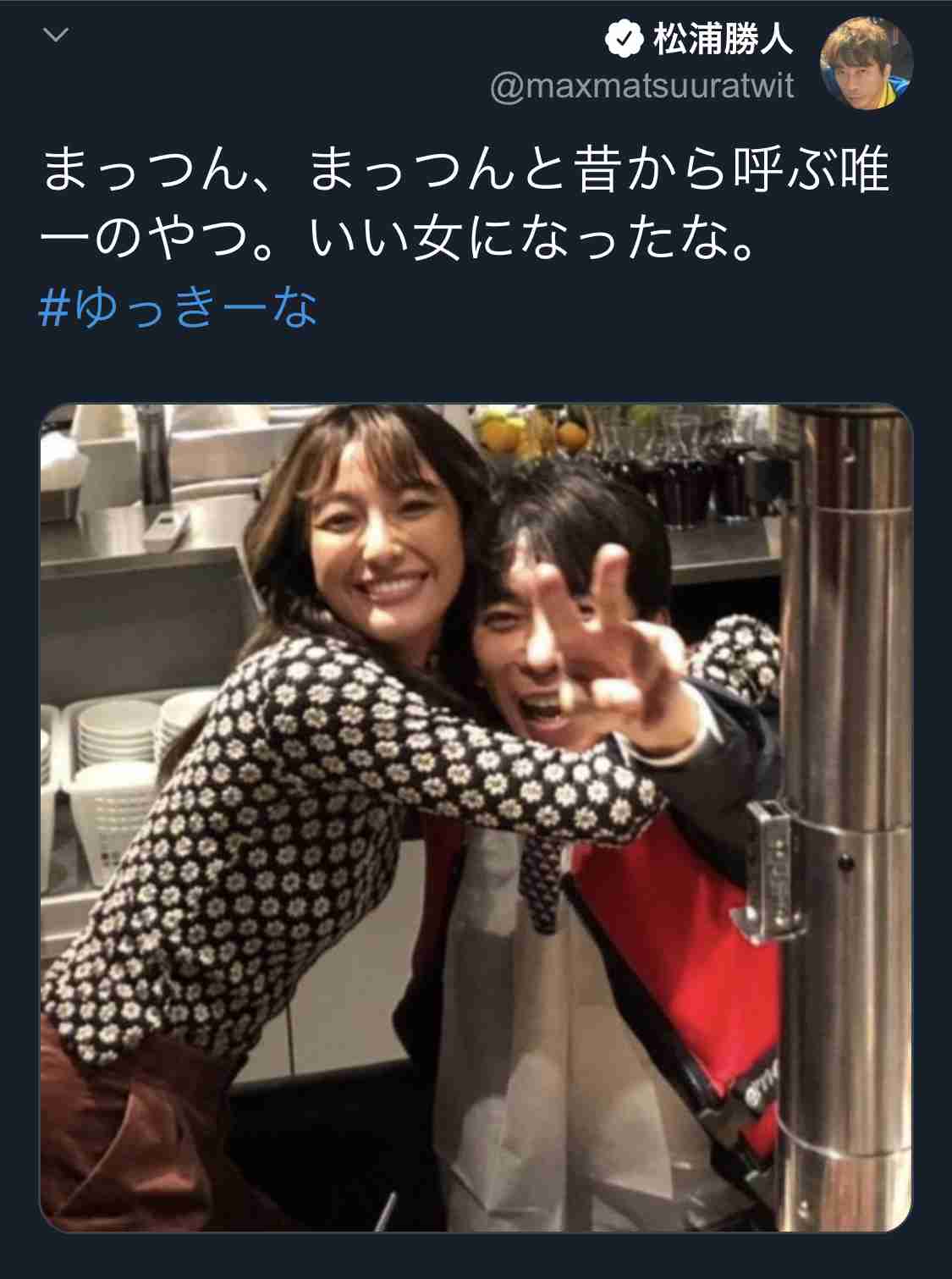Open the round profile avatar picture

coord(867,63)
